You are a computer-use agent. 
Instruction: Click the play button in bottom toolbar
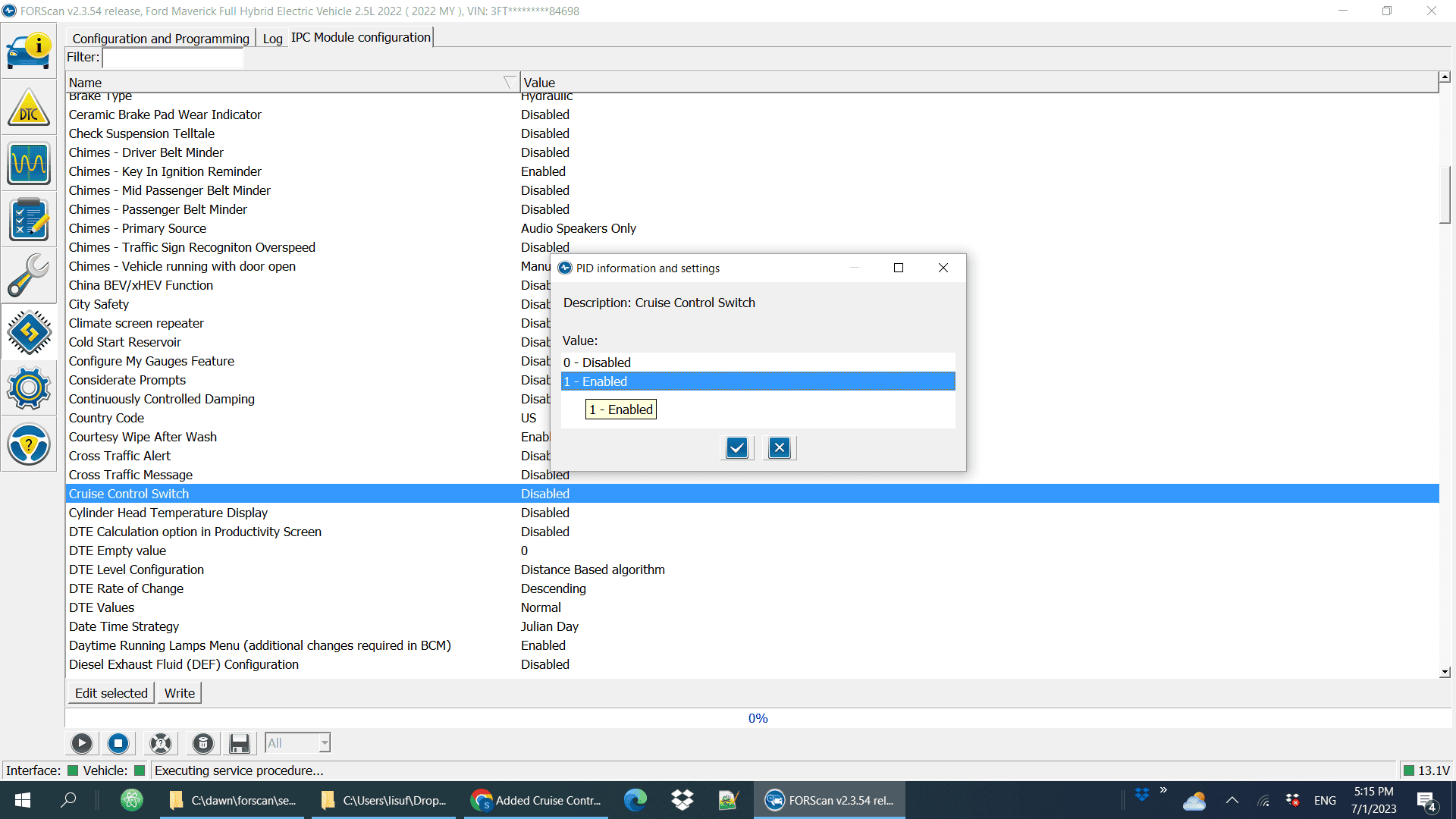82,743
